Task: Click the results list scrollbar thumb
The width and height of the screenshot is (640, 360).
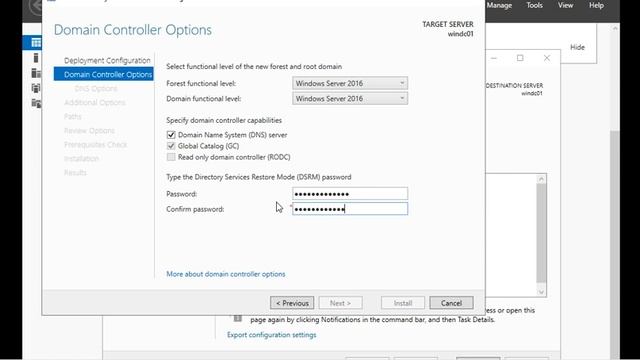Action: (541, 233)
